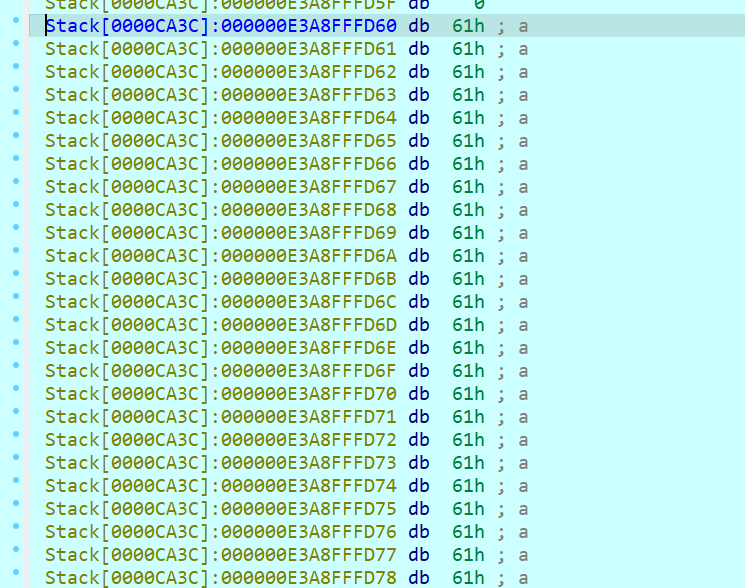The width and height of the screenshot is (745, 588).
Task: Click the gutter dot next to address 000000E3A8FFFD64
Action: (x=15, y=118)
